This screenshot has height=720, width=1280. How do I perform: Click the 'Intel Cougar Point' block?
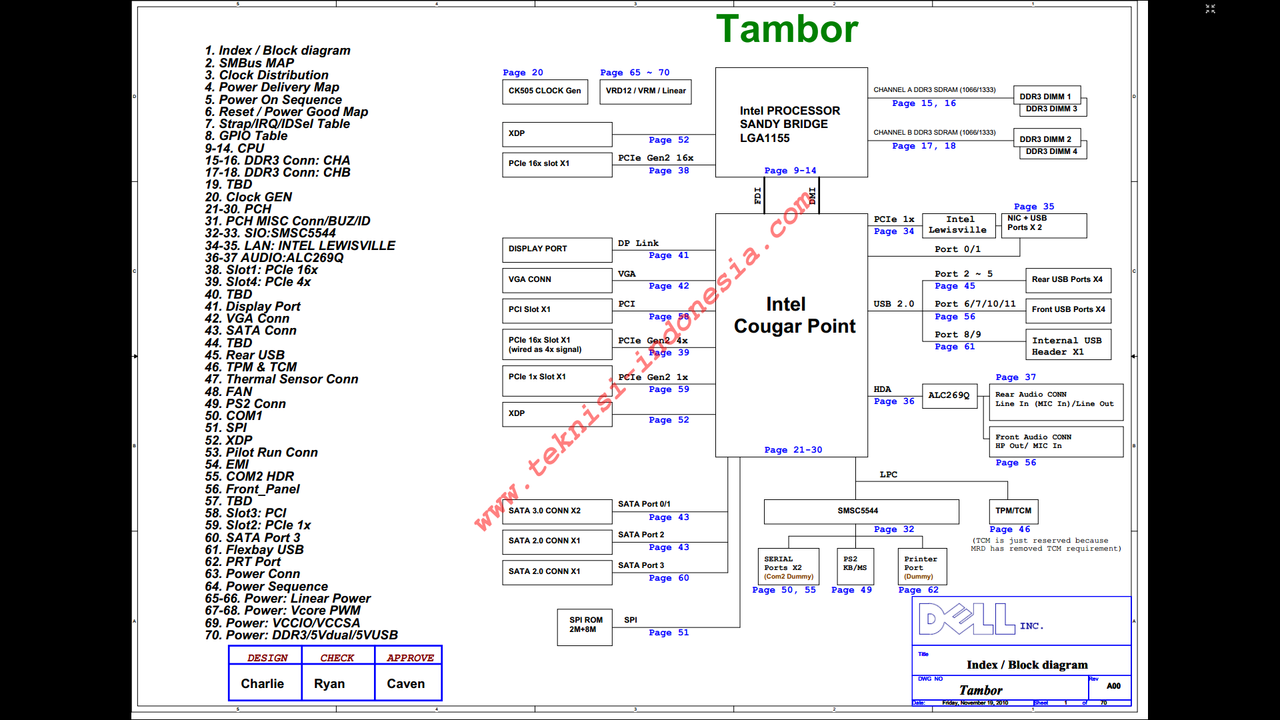coord(791,335)
